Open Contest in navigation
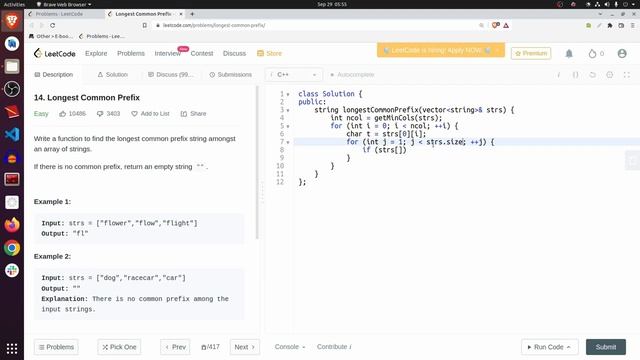640x360 pixels. click(202, 53)
